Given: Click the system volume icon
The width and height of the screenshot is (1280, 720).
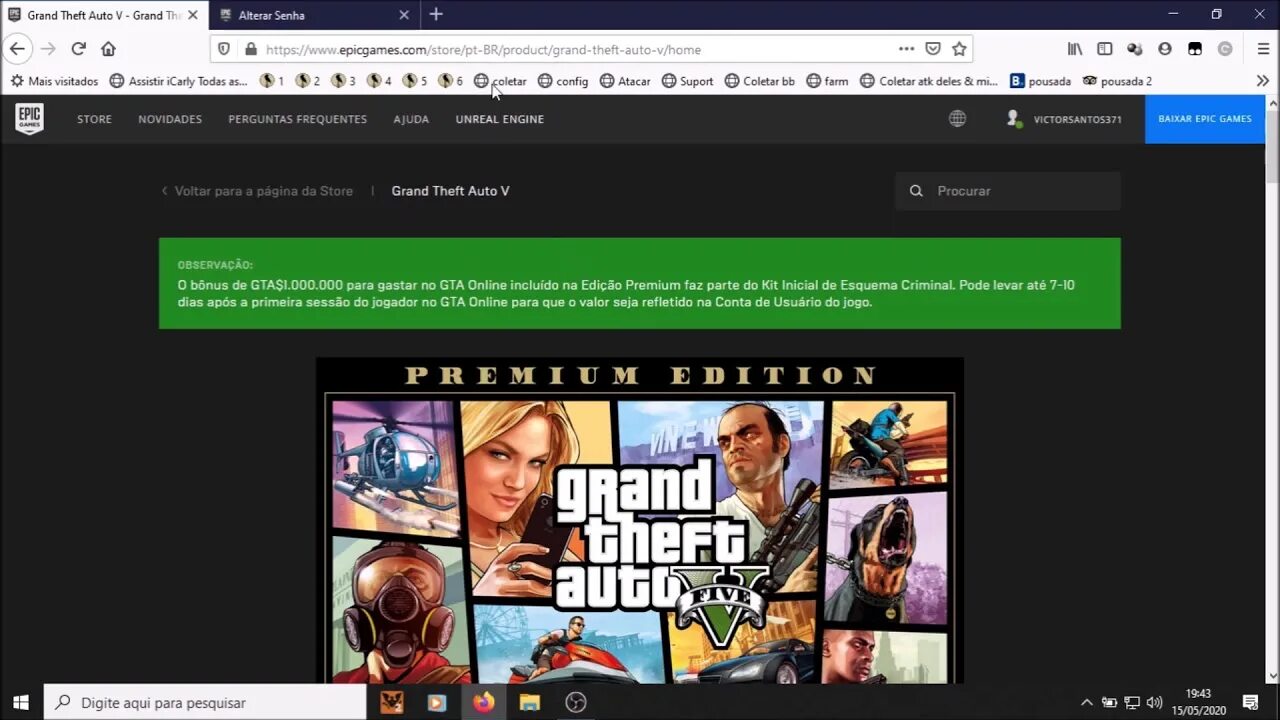Looking at the screenshot, I should coord(1155,703).
